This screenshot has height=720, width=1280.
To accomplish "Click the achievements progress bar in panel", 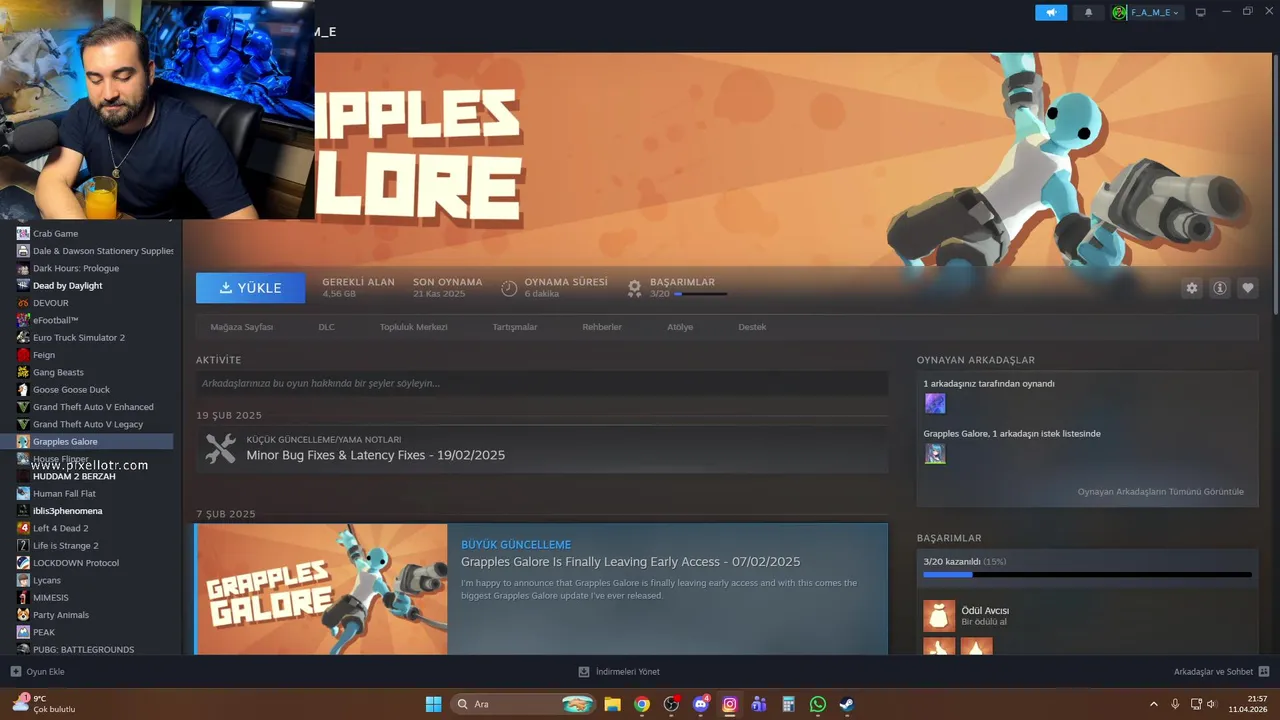I will [1087, 575].
